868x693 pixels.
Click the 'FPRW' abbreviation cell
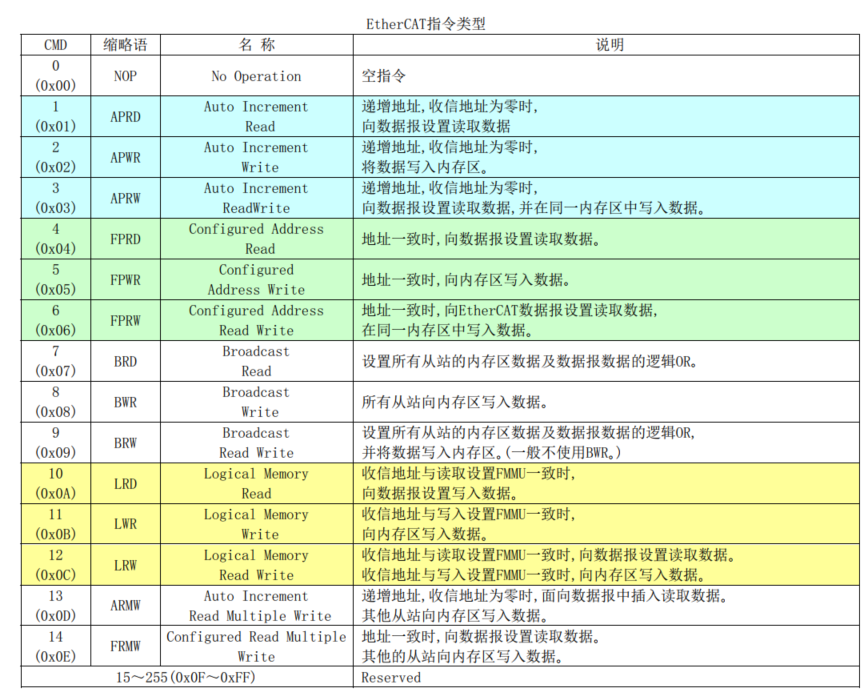125,320
